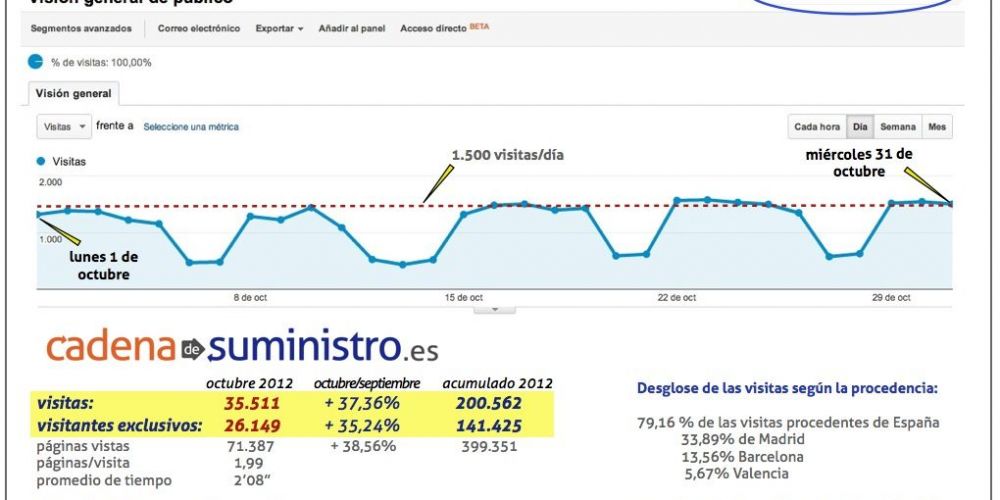Click the blue Visitas legend dot
The height and width of the screenshot is (500, 1000).
41,160
